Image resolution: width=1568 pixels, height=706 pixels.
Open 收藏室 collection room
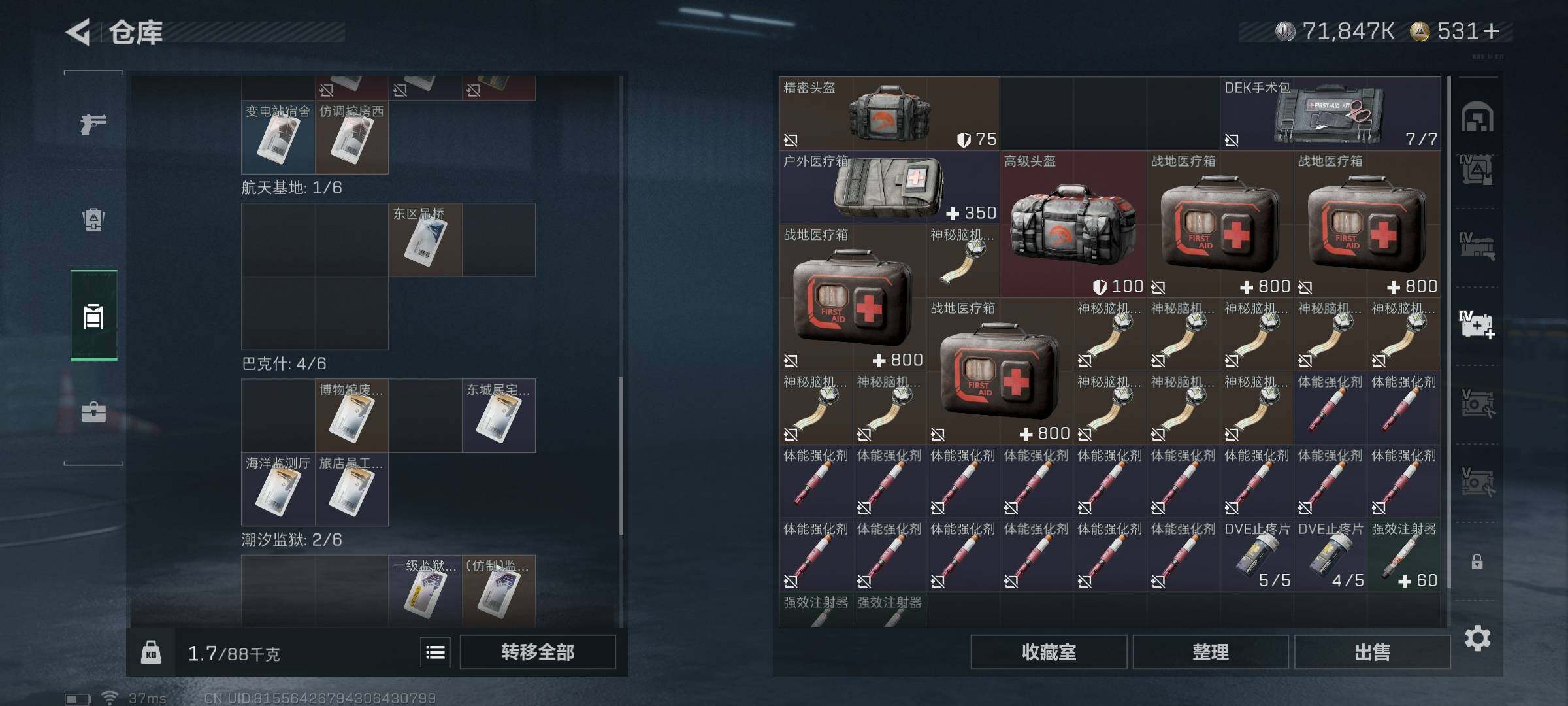coord(1049,652)
